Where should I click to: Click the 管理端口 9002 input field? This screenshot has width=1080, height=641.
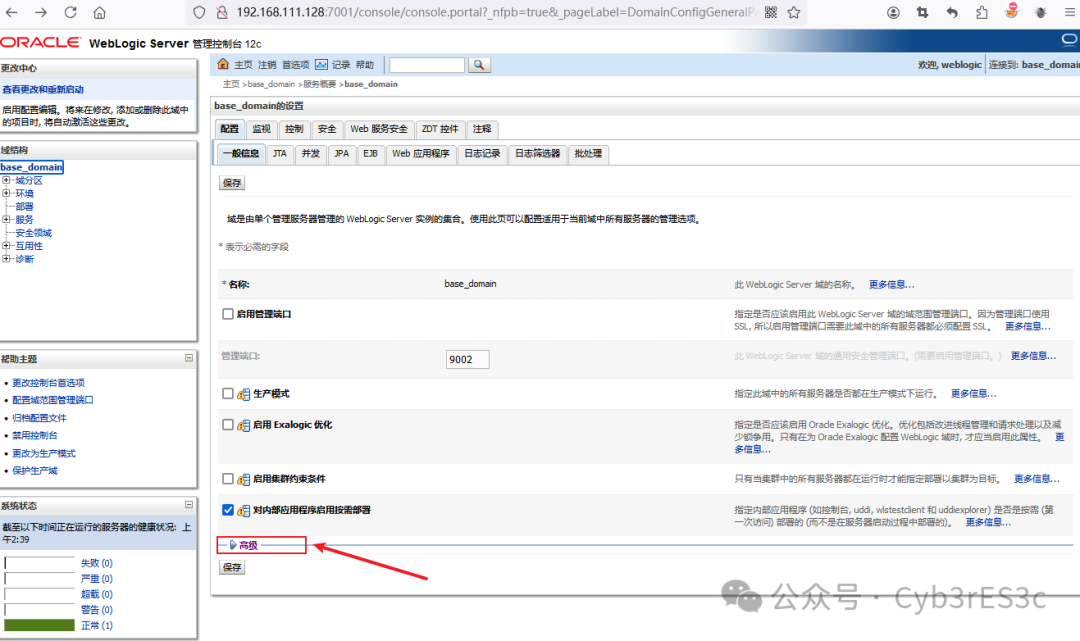click(468, 359)
